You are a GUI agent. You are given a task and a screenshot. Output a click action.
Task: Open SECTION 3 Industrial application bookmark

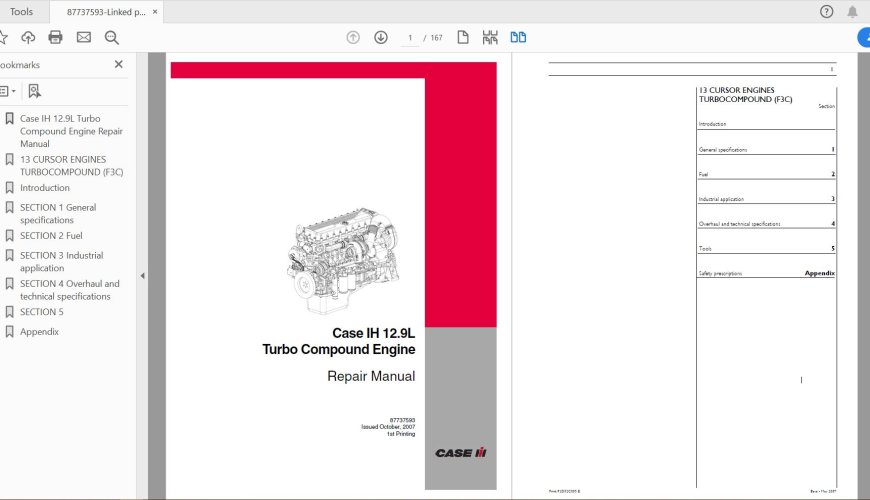click(x=62, y=261)
